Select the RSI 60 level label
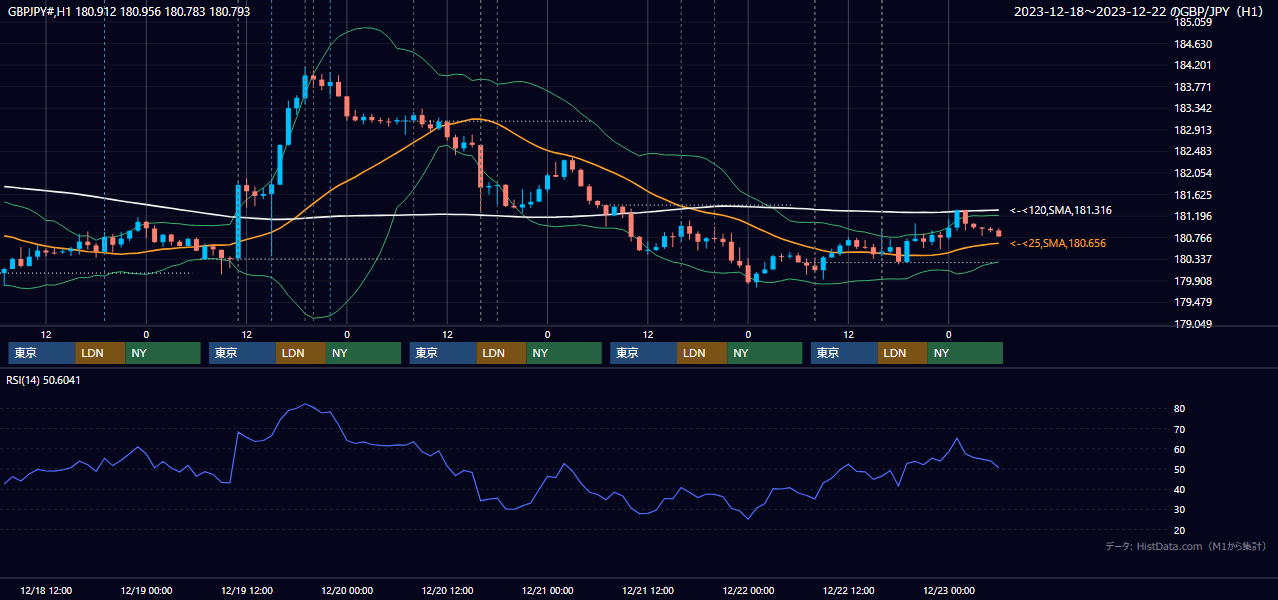Image resolution: width=1278 pixels, height=600 pixels. 1179,449
